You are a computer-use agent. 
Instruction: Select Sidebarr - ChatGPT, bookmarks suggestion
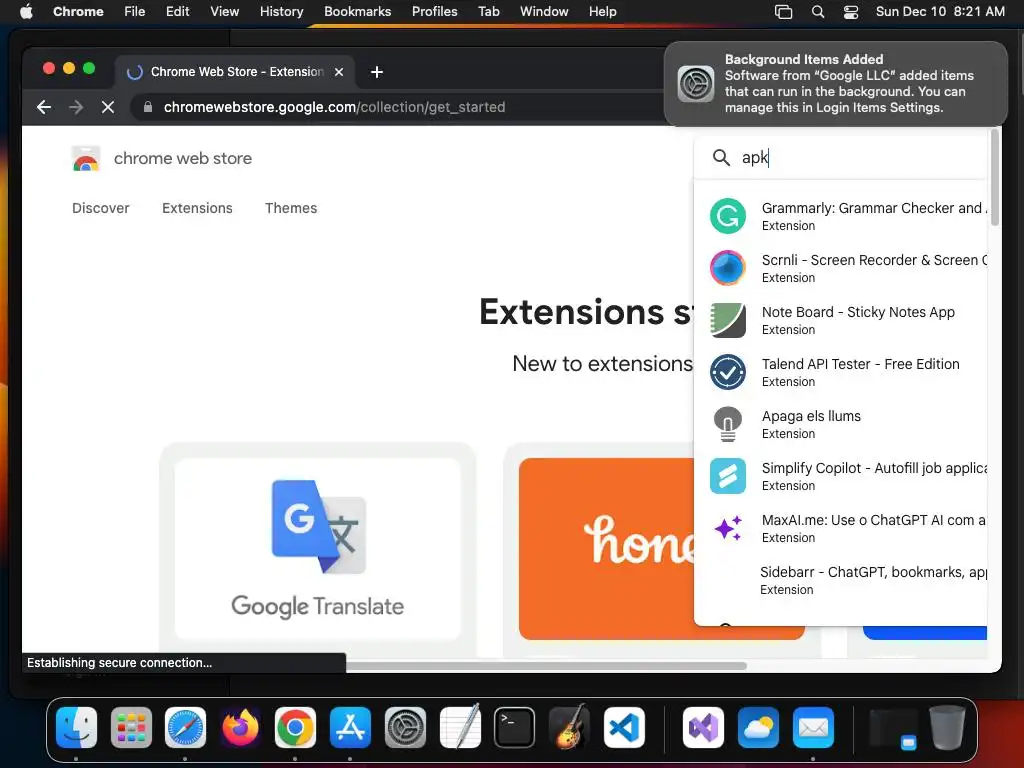tap(842, 580)
